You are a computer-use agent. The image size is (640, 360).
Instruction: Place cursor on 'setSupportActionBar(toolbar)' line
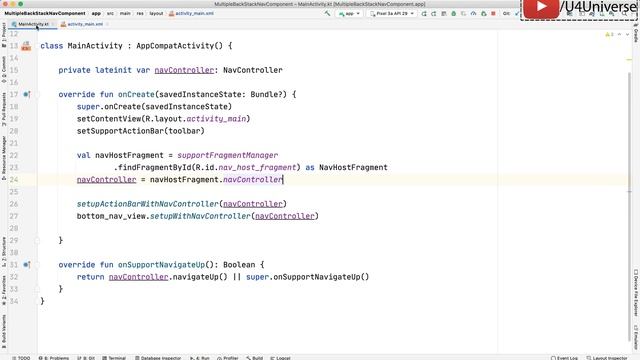tap(140, 131)
